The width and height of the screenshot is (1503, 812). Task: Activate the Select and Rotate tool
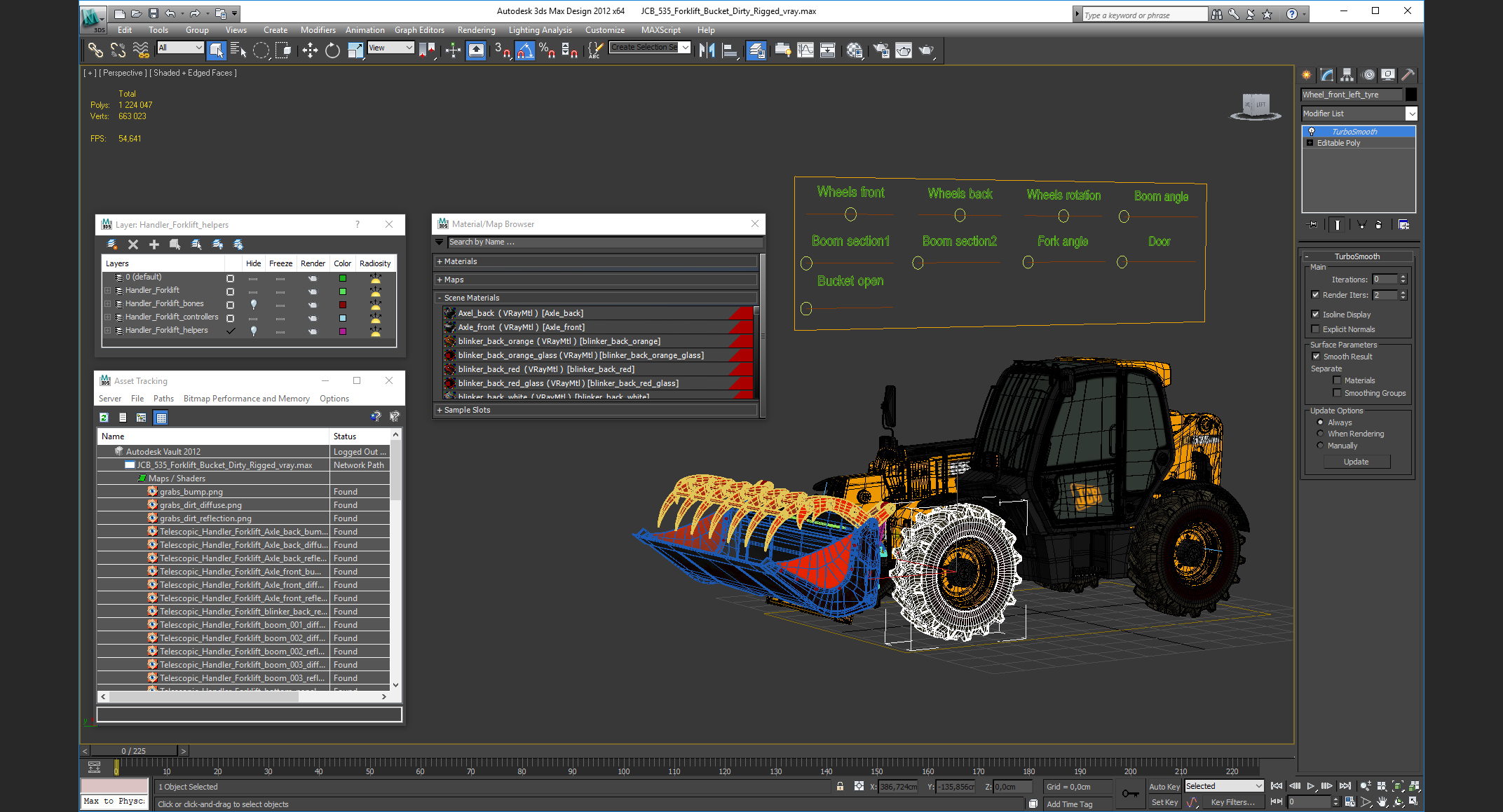(x=332, y=50)
